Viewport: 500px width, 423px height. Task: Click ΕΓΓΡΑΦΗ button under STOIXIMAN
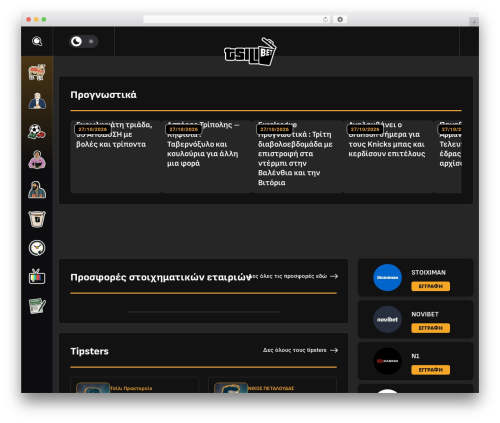[431, 286]
